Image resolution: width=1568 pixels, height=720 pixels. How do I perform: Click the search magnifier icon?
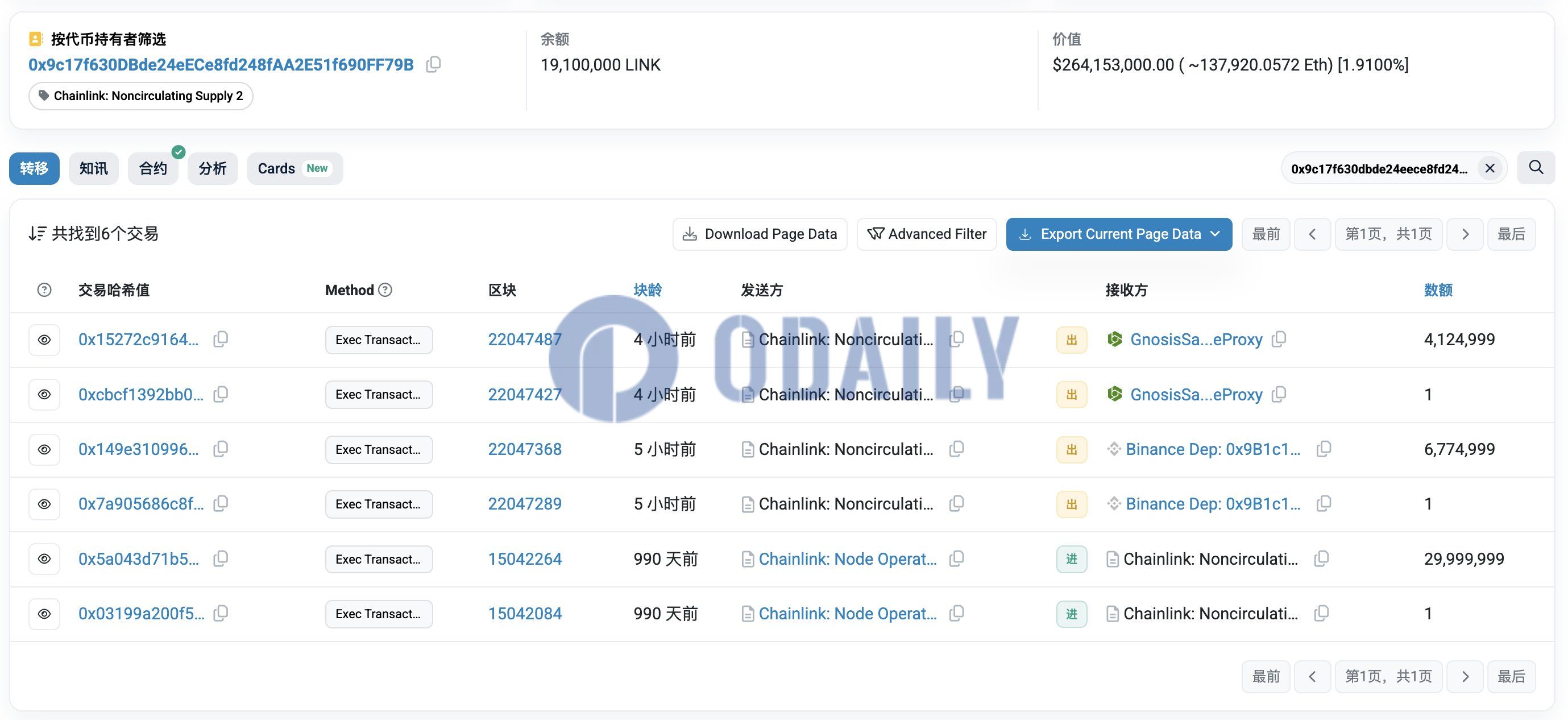(x=1536, y=168)
